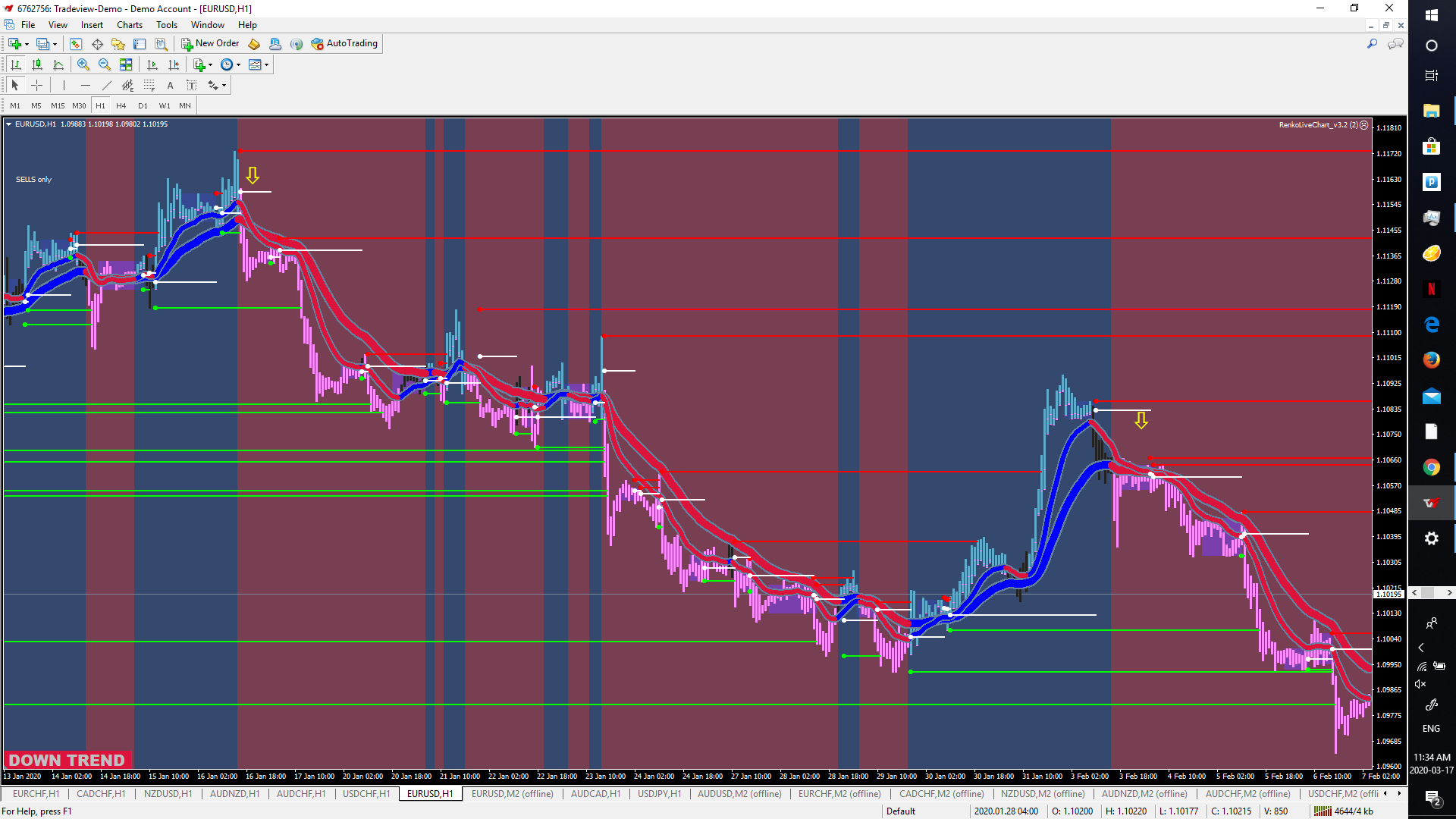Open the periodicity clock dropdown

238,64
